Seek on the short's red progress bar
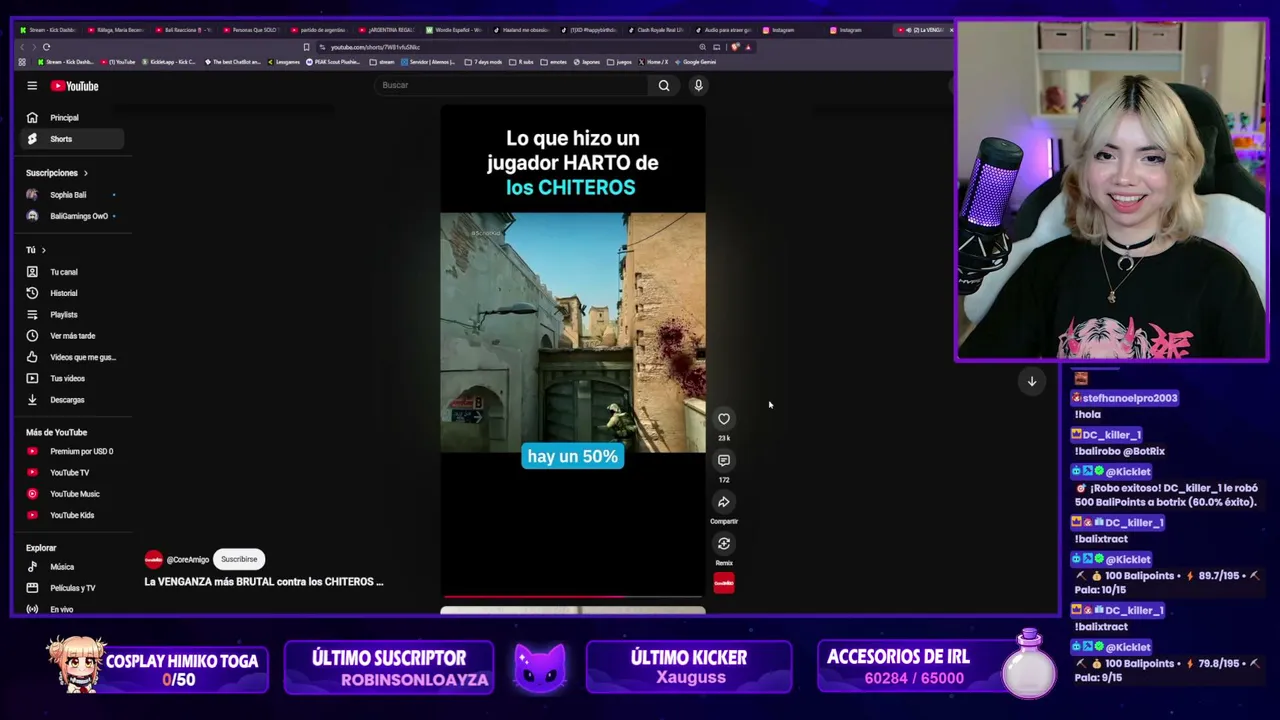Screen dimensions: 1280x720 (x=573, y=596)
